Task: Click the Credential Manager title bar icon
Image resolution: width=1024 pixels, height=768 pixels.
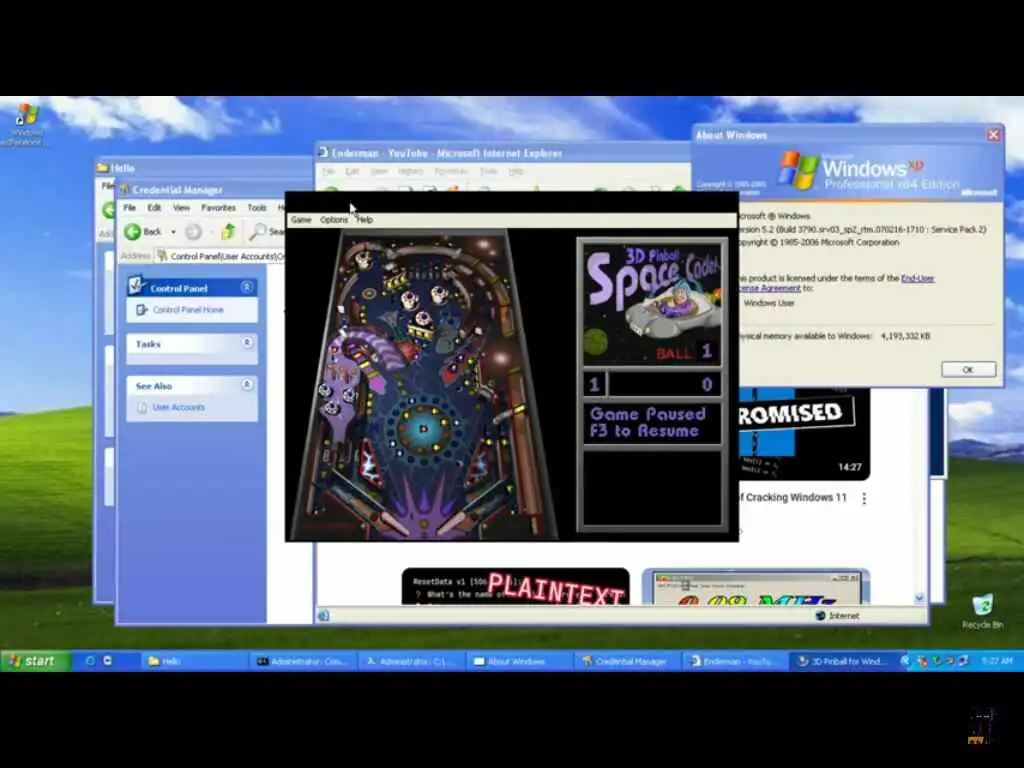Action: (124, 190)
